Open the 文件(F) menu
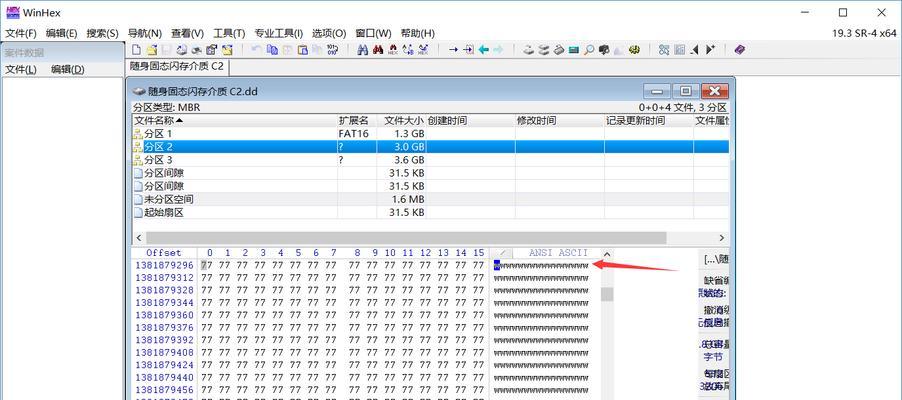The height and width of the screenshot is (400, 902). click(x=21, y=33)
